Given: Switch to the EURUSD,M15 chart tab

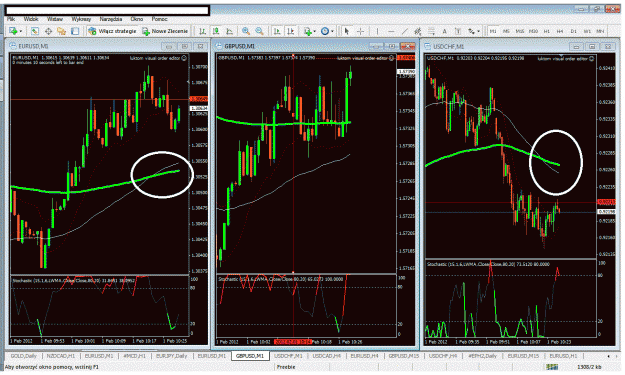Looking at the screenshot, I should pyautogui.click(x=523, y=356).
